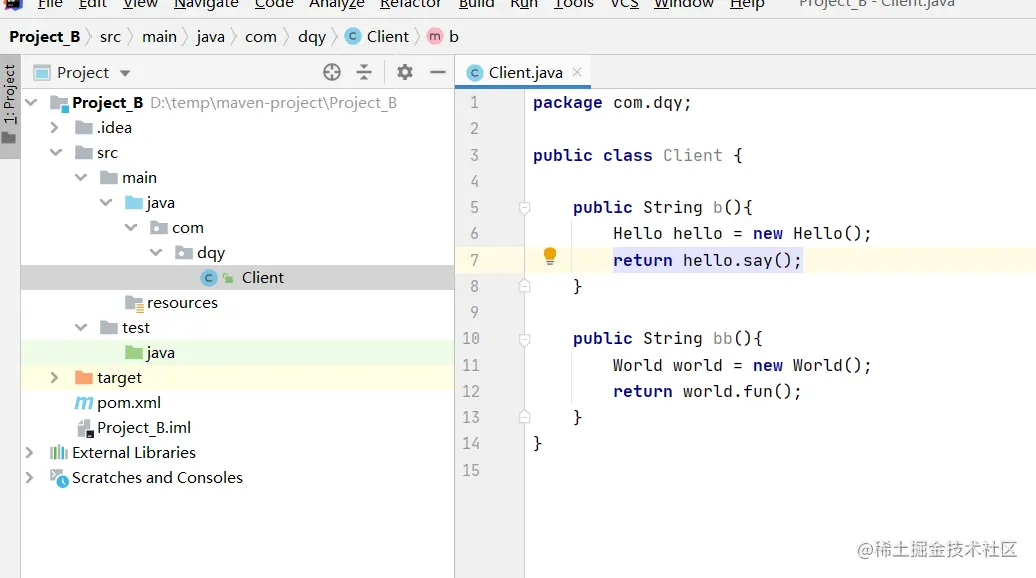Click fold end marker at line 8

click(x=524, y=286)
